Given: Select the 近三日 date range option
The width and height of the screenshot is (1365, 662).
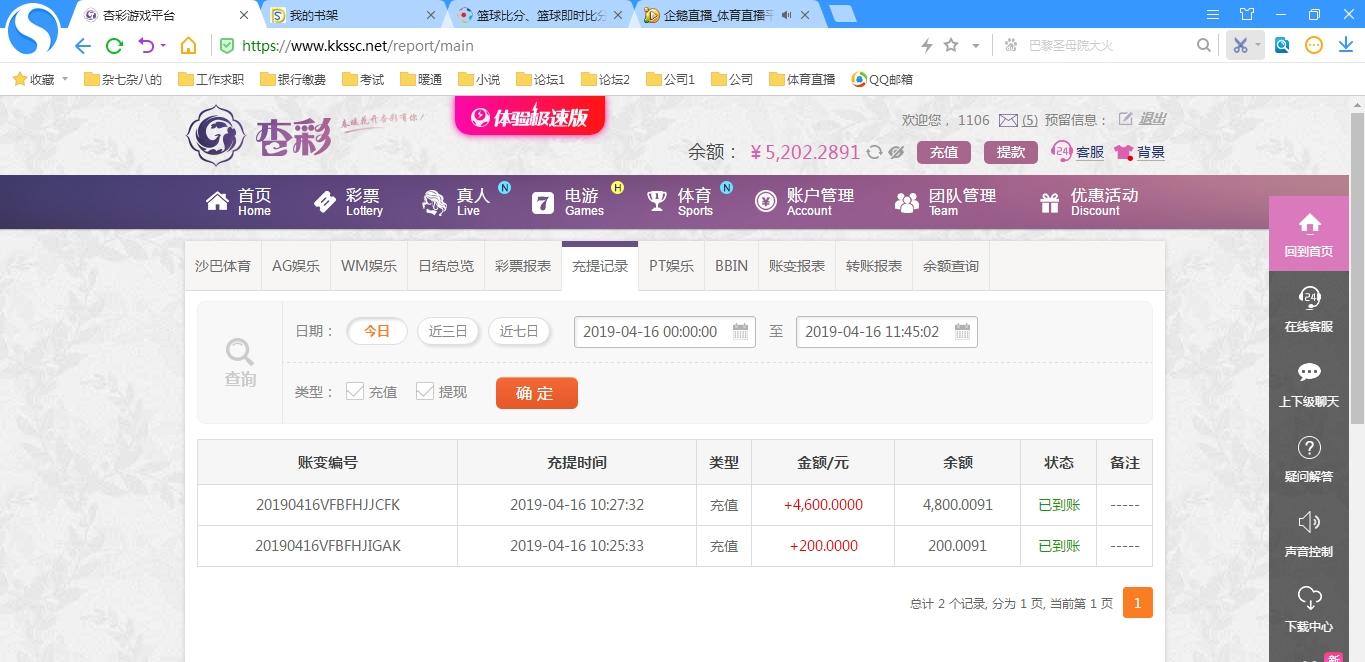Looking at the screenshot, I should click(x=448, y=331).
